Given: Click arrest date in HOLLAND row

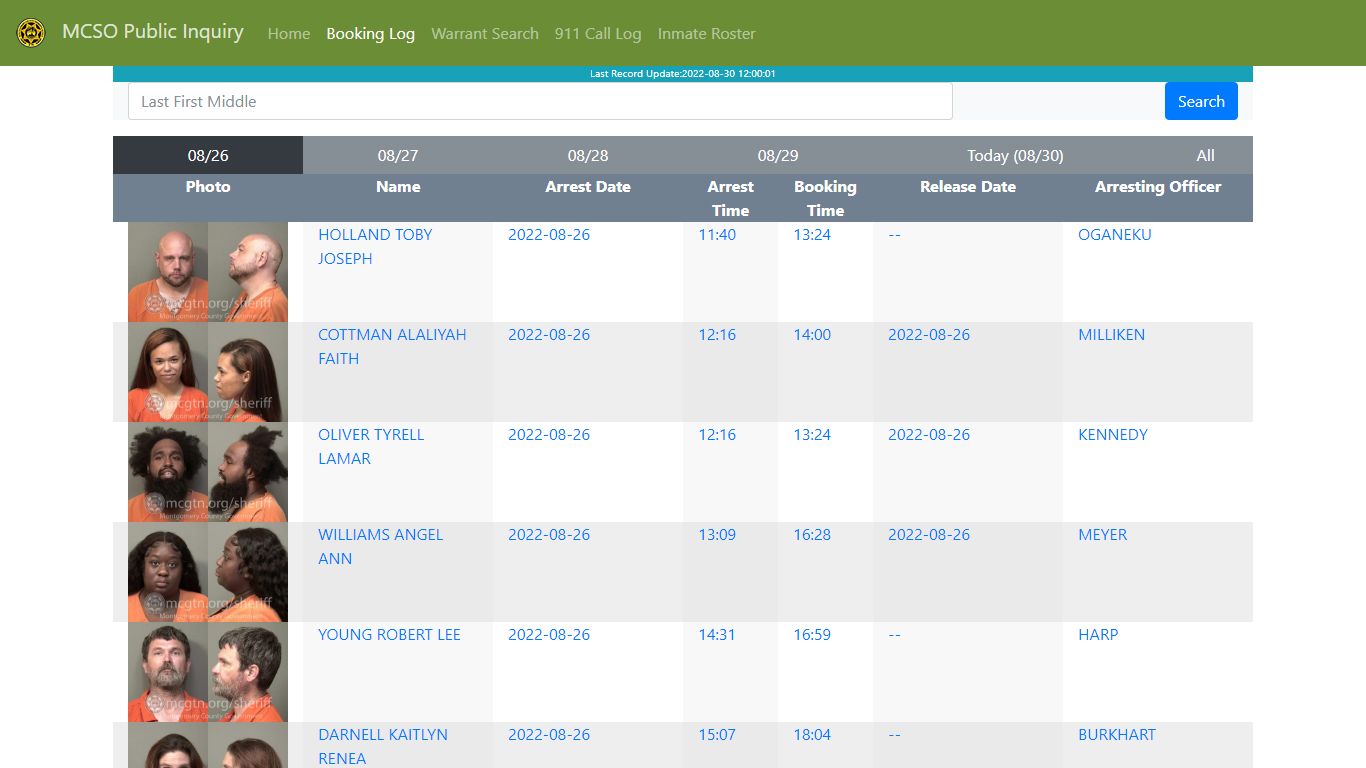Looking at the screenshot, I should (549, 234).
